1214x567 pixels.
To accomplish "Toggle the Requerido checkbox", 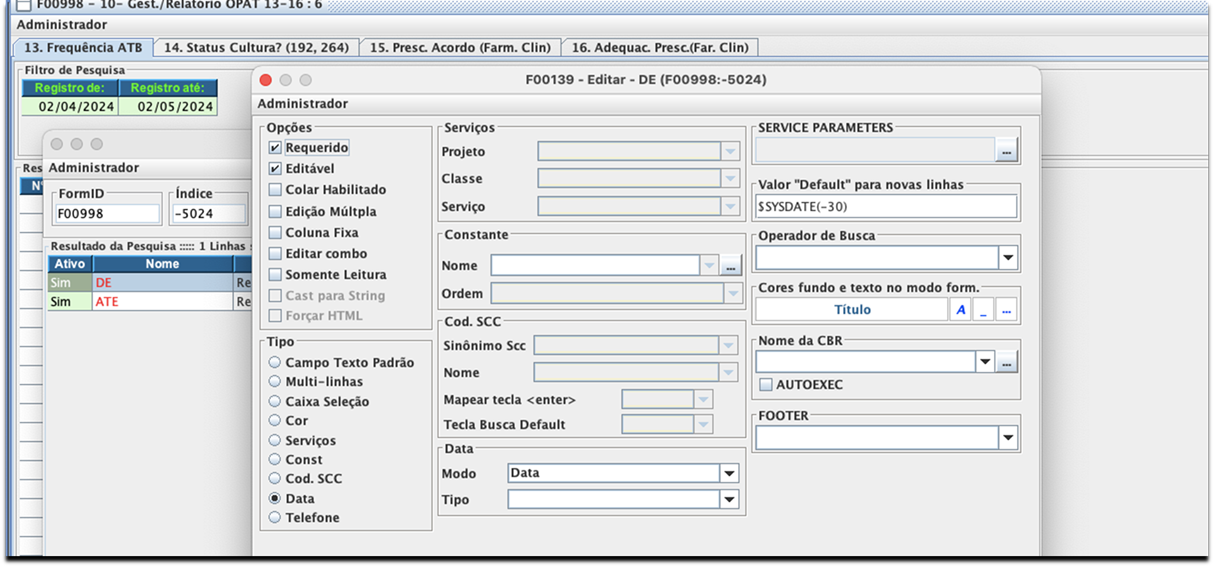I will pyautogui.click(x=275, y=148).
